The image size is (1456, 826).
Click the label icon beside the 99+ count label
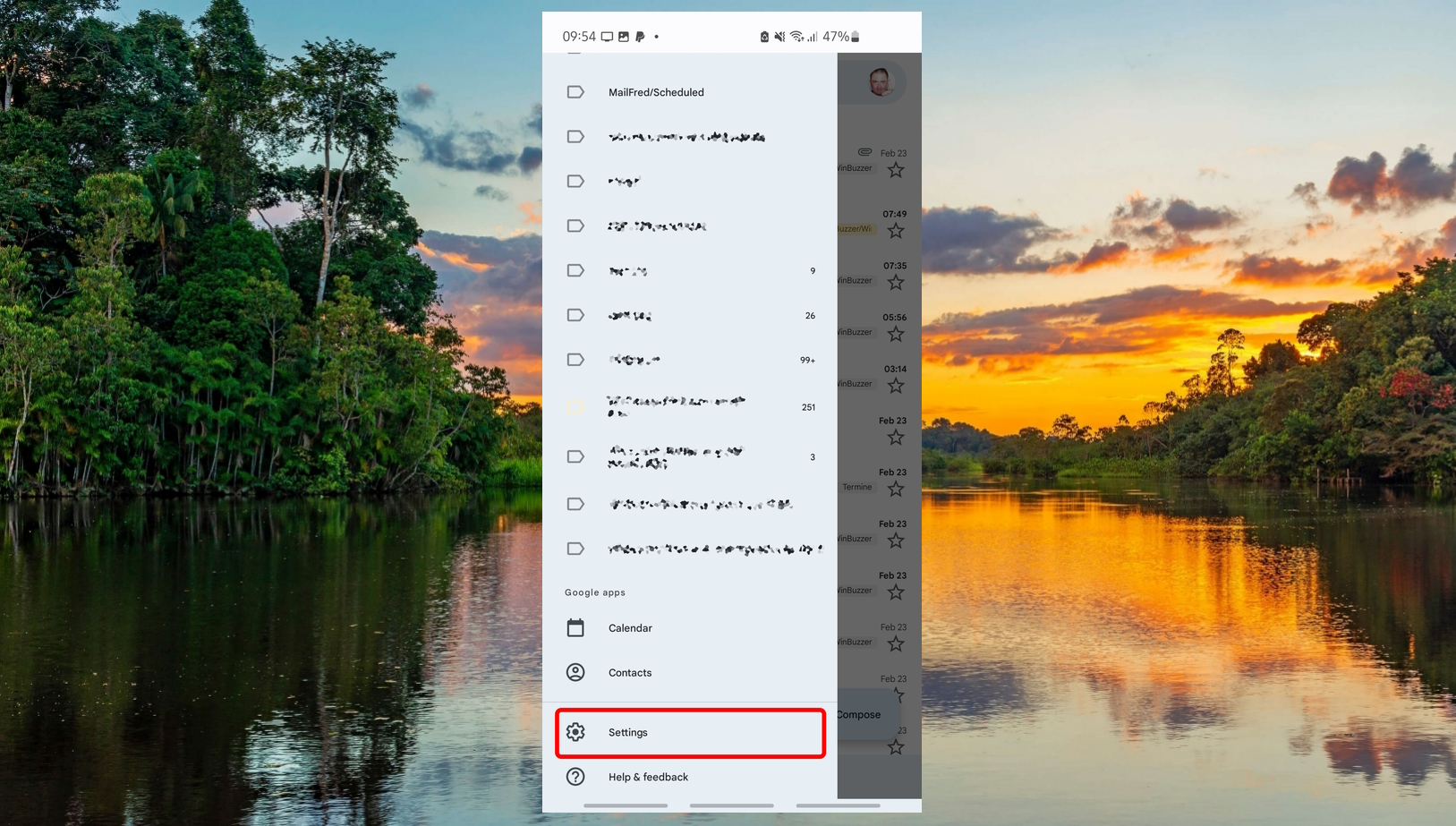[575, 360]
